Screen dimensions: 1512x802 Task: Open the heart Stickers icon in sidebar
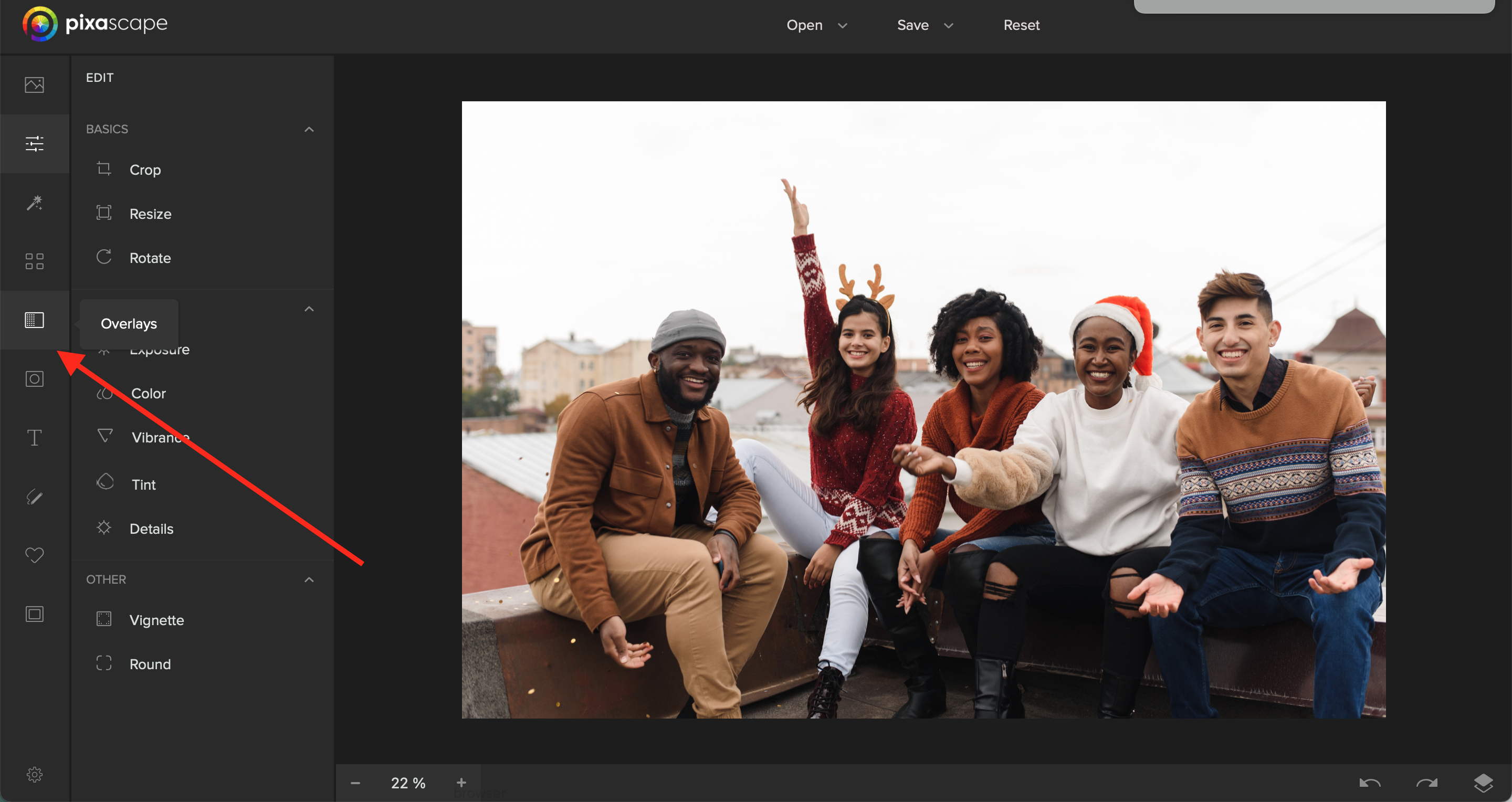tap(34, 555)
